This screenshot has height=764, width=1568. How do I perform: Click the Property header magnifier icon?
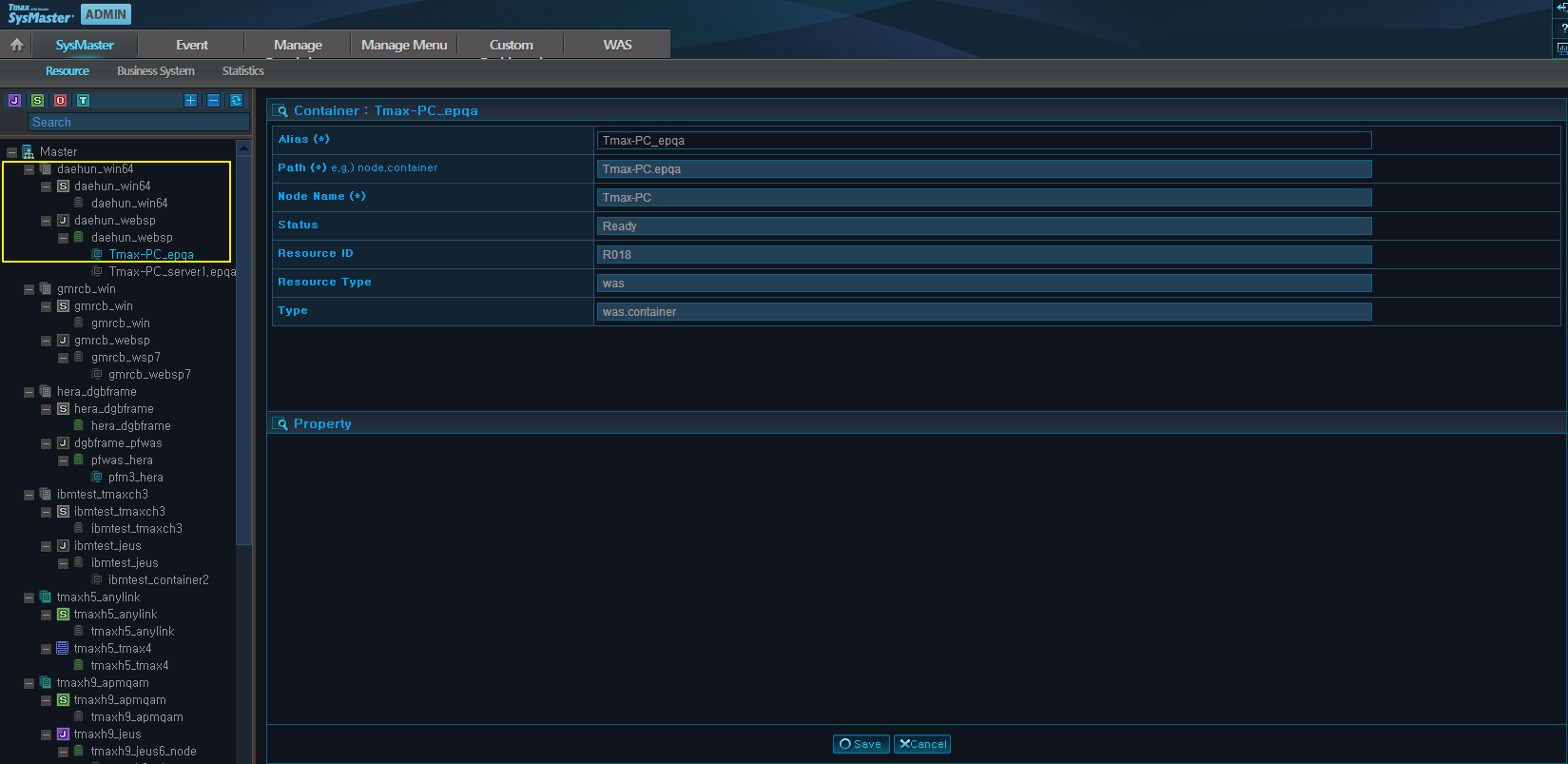[x=281, y=423]
